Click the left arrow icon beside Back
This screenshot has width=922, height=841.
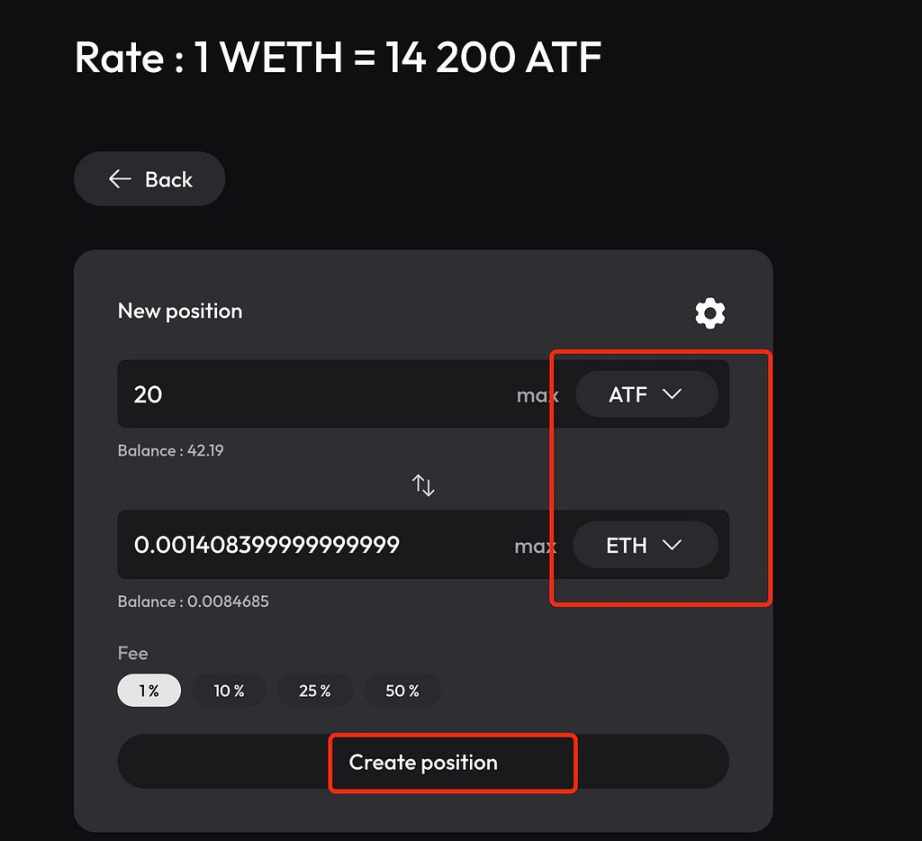(120, 179)
